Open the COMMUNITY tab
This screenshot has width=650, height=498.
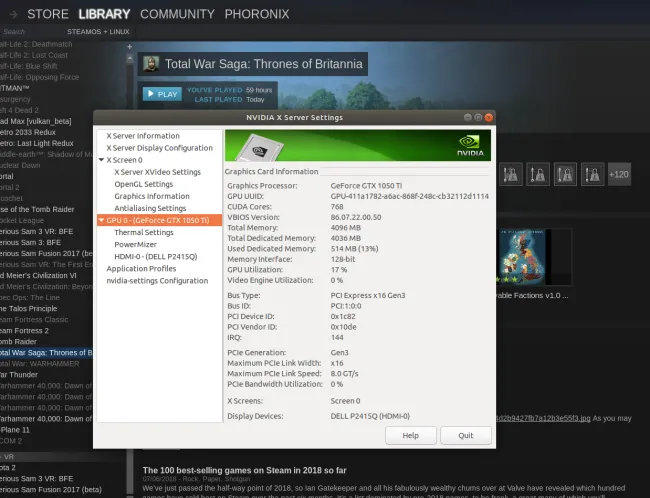click(x=177, y=14)
